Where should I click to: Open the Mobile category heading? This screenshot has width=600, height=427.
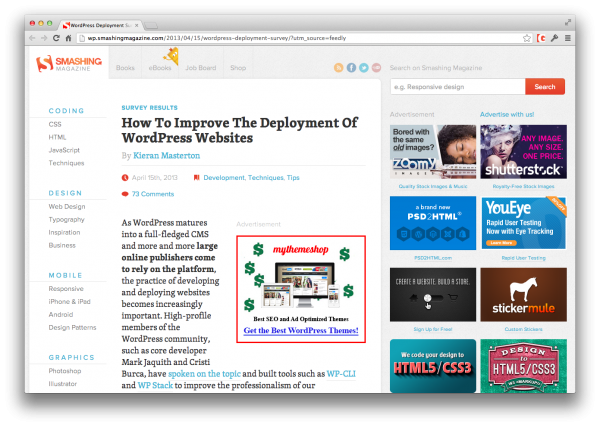[x=65, y=275]
